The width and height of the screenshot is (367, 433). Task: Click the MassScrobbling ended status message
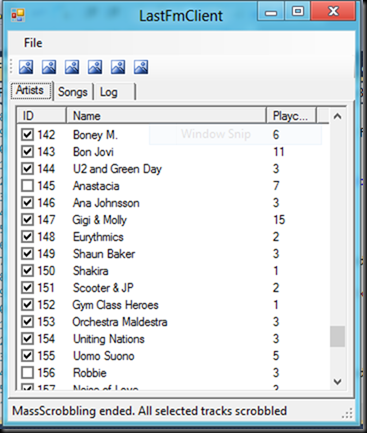tap(149, 411)
